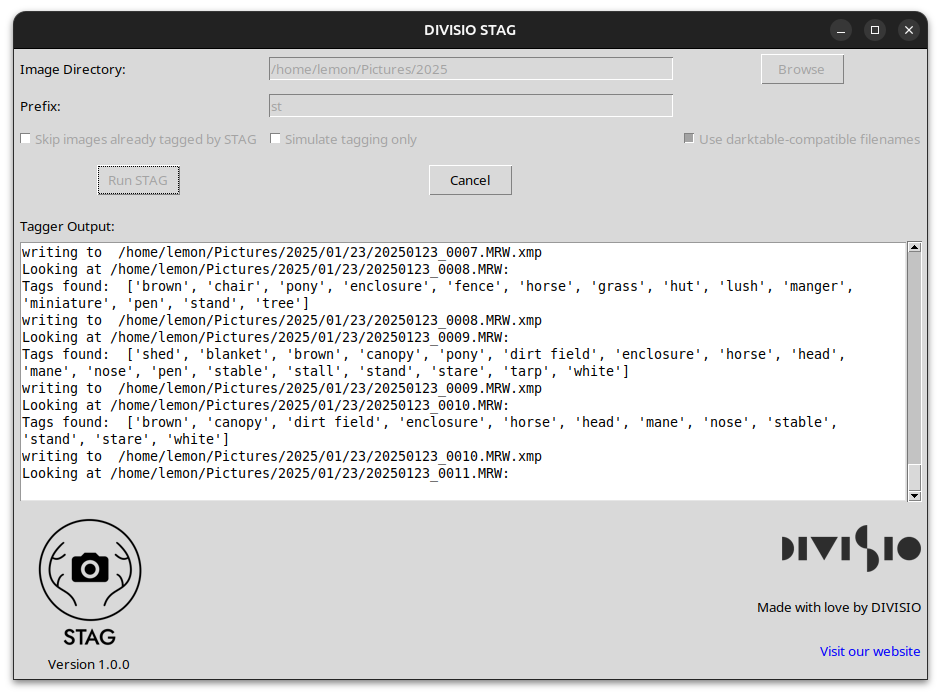Click the tags line beginning 'mane', 'nose', 'pen'
941x696 pixels.
(x=326, y=371)
